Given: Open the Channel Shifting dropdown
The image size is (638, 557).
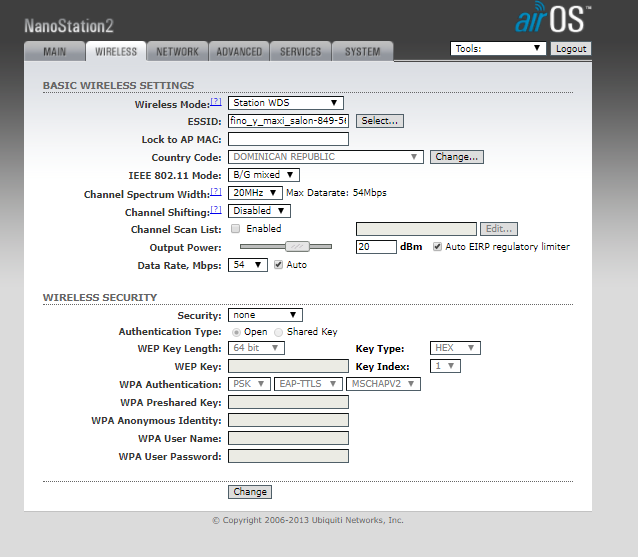Looking at the screenshot, I should (259, 211).
